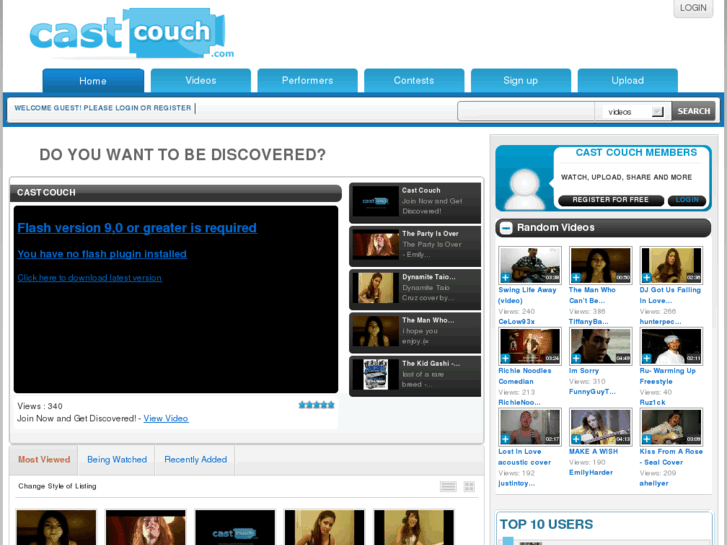Open Kiss From A Rose - Seal Cover link
This screenshot has width=727, height=545.
point(671,457)
